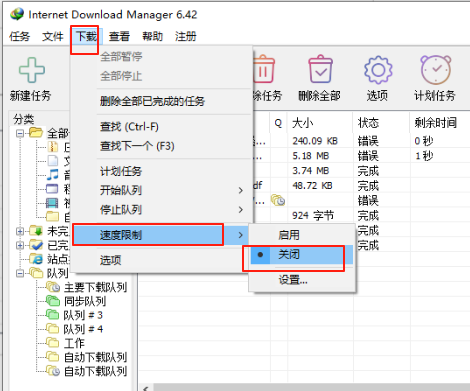Click the 站点 IE folder icon
Screen dimensions: 470x391
coord(36,258)
